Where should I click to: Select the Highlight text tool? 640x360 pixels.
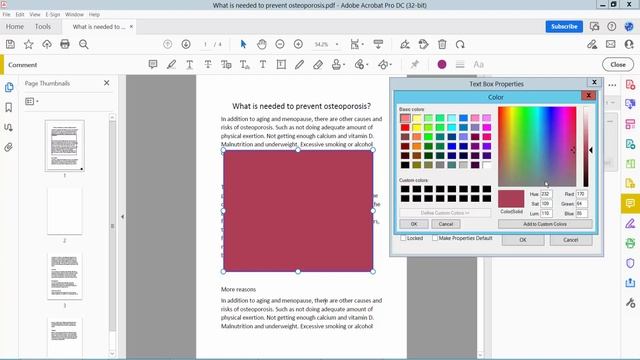171,64
